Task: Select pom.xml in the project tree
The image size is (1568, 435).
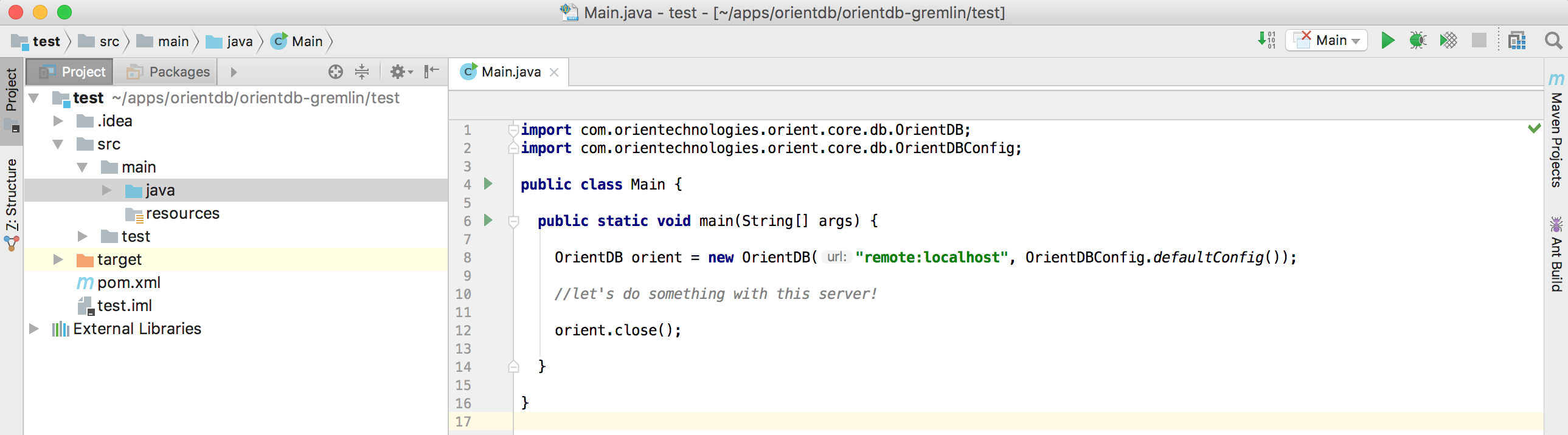Action: [128, 283]
